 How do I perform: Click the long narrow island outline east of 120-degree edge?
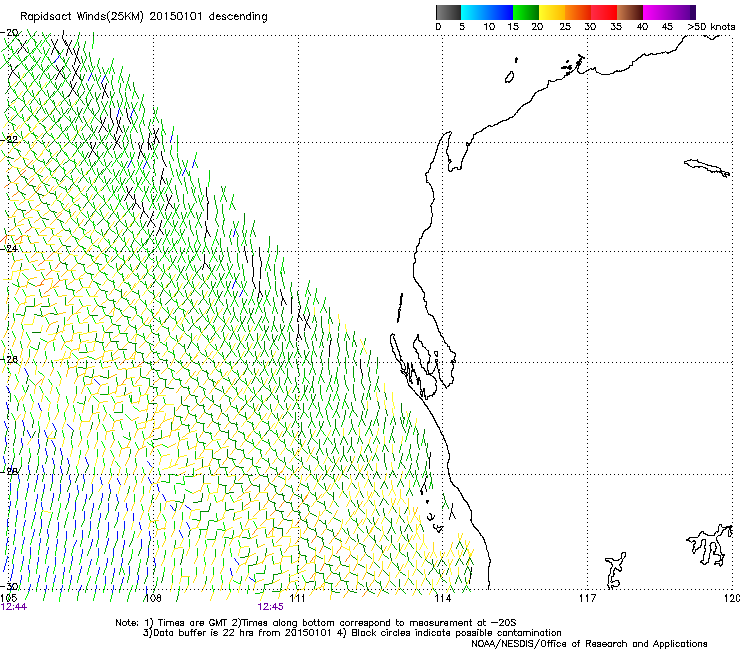707,168
